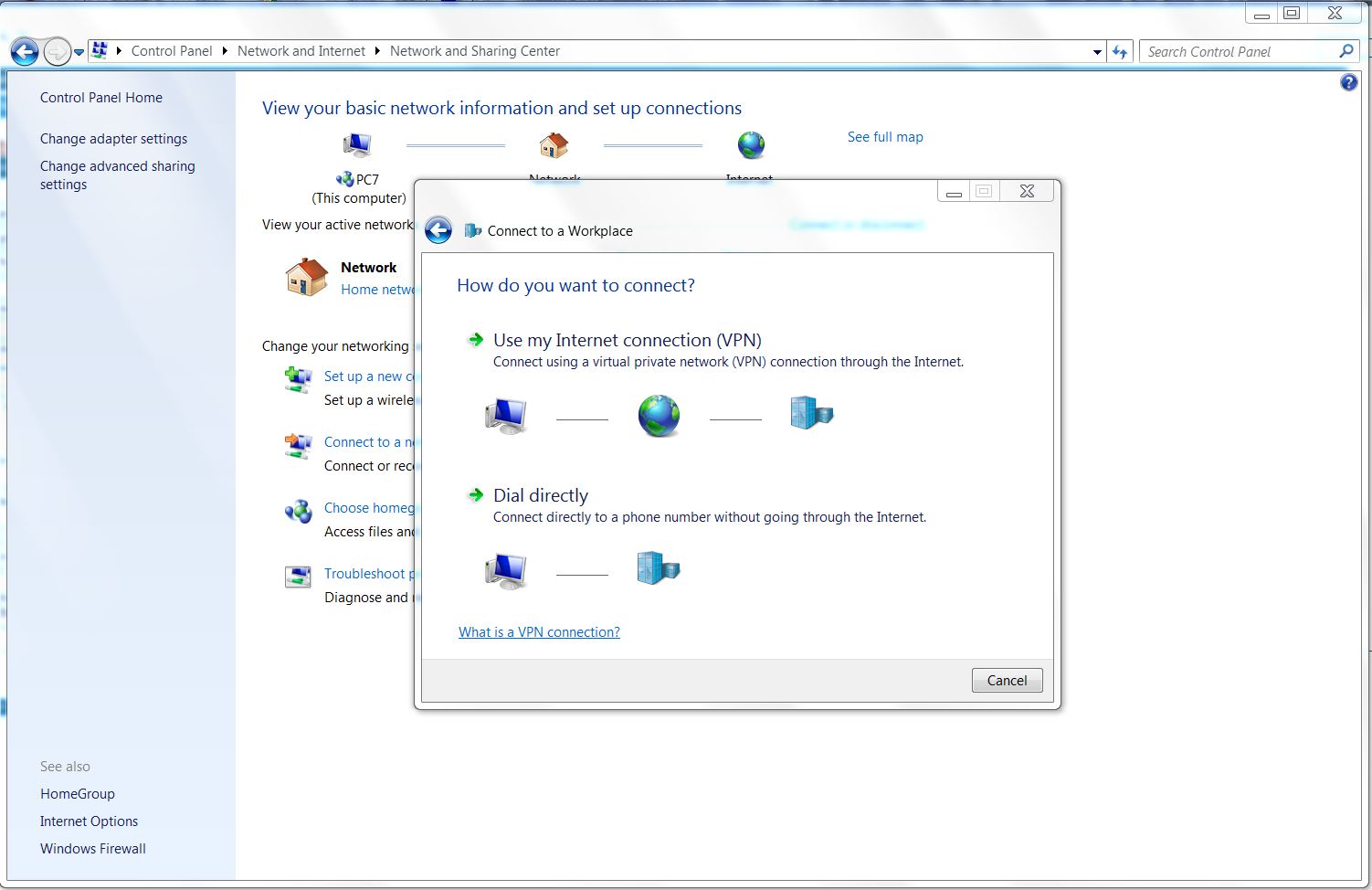Open Connect to a network link
Screen dimensions: 1372x890
(369, 442)
